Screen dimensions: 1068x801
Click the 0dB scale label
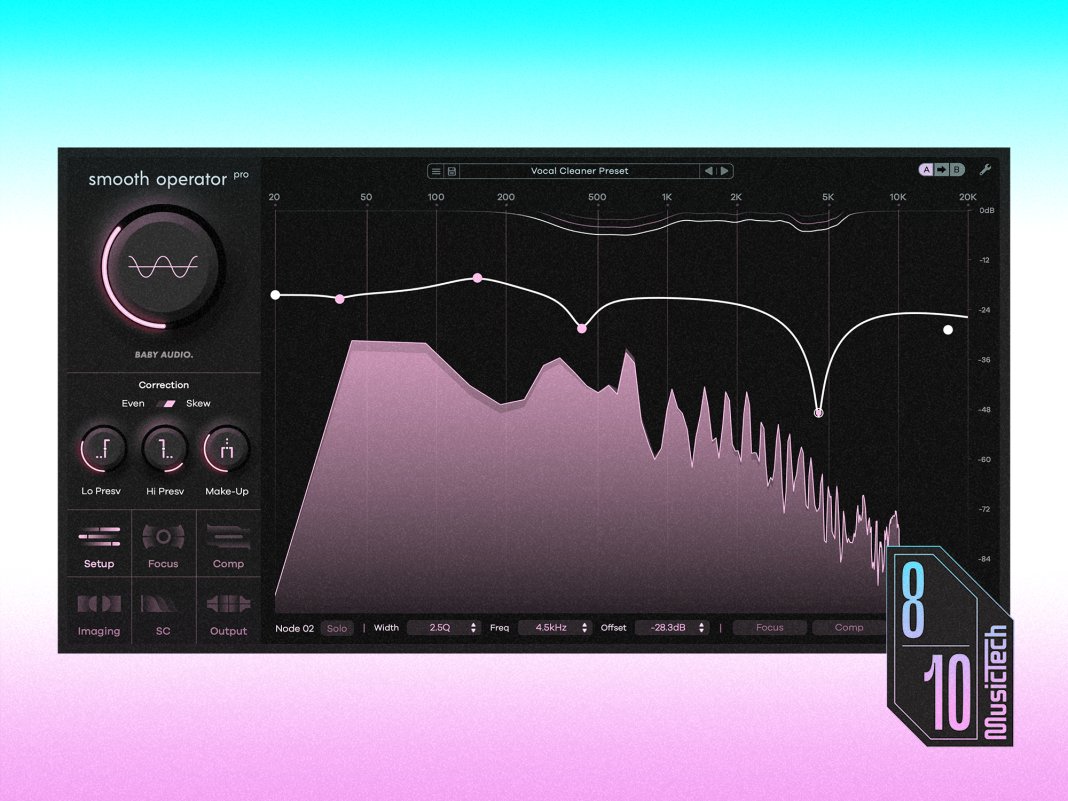[986, 210]
